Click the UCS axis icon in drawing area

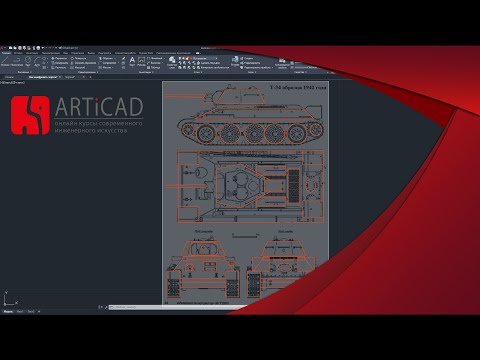tap(10, 298)
